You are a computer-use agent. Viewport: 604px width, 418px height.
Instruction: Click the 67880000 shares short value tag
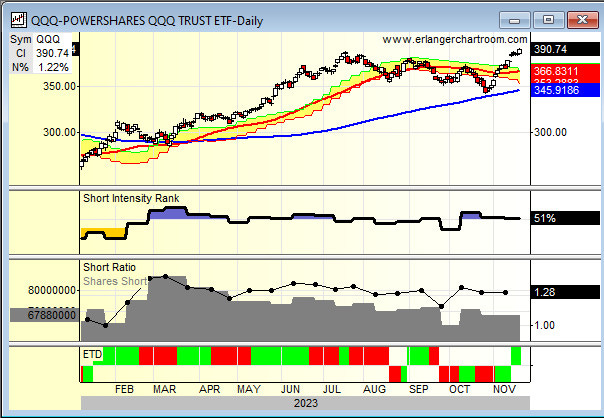tap(44, 315)
